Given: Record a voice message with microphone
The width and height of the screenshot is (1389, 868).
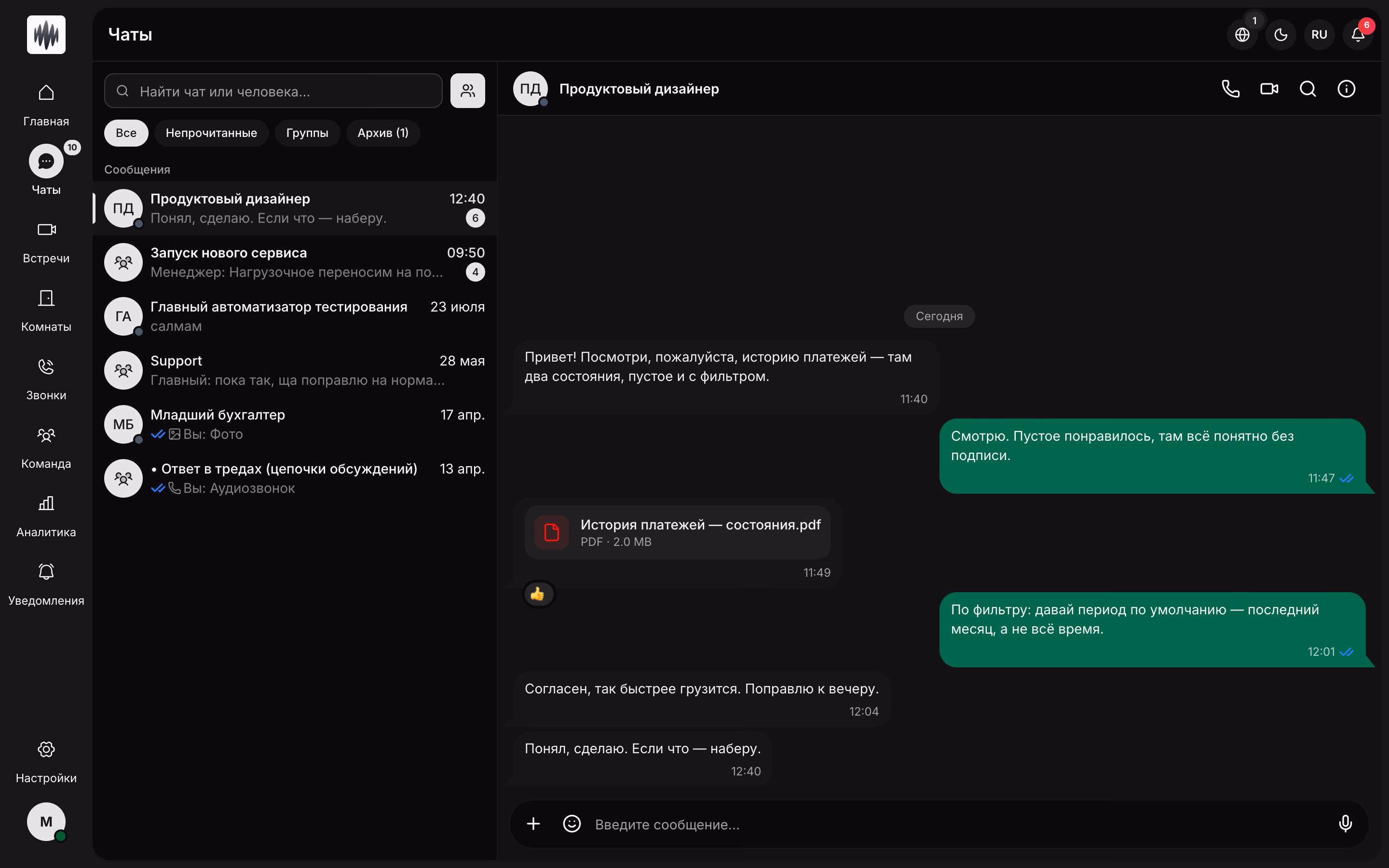Looking at the screenshot, I should click(1345, 824).
